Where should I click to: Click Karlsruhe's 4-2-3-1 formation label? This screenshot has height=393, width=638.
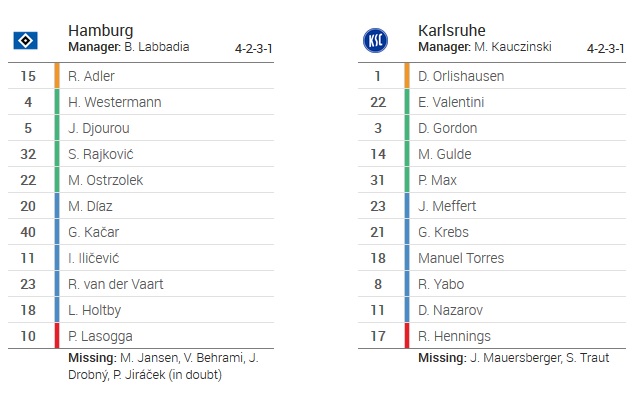click(605, 49)
